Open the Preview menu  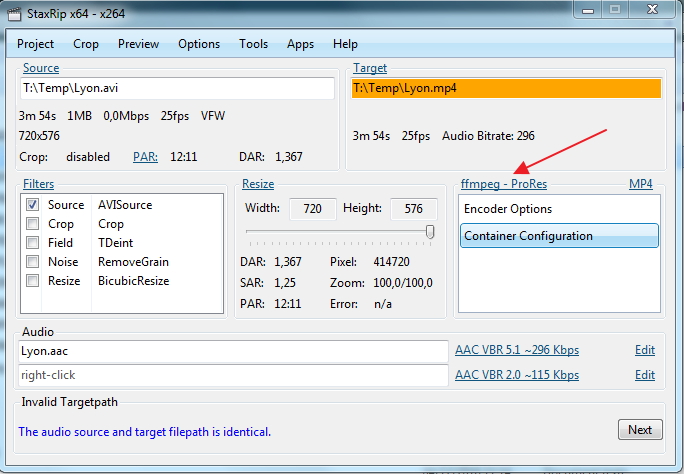tap(138, 44)
